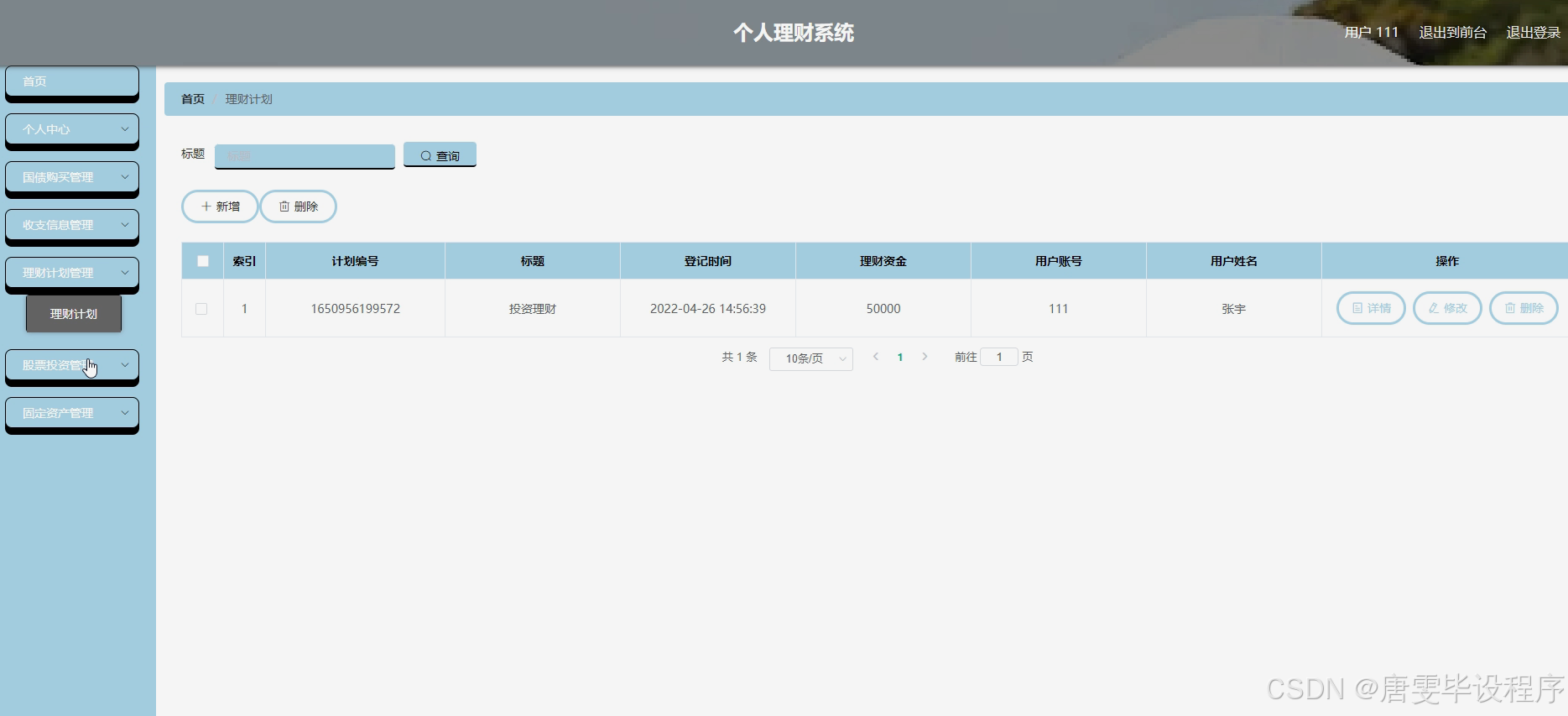The image size is (1568, 716).
Task: Click the 投资理财 title cell
Action: [532, 309]
